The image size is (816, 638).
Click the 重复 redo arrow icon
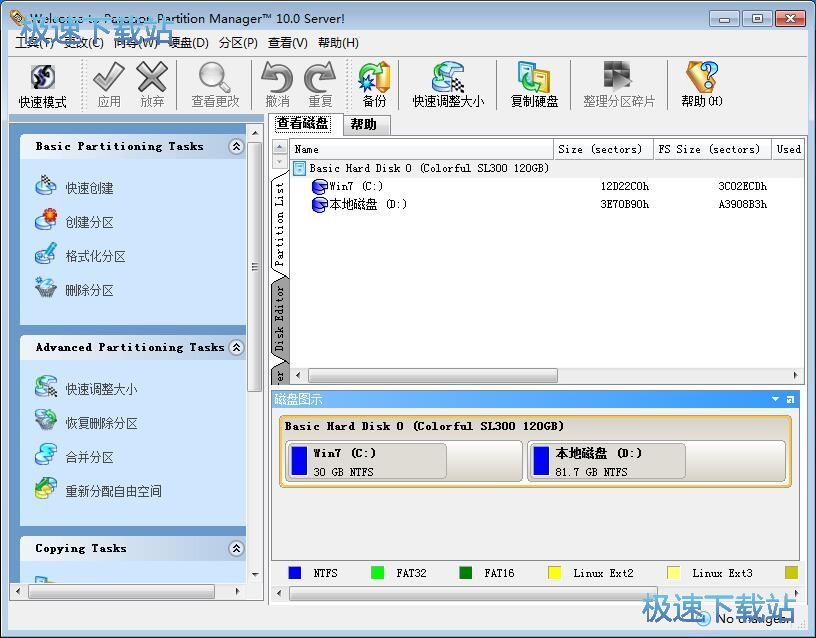coord(320,77)
